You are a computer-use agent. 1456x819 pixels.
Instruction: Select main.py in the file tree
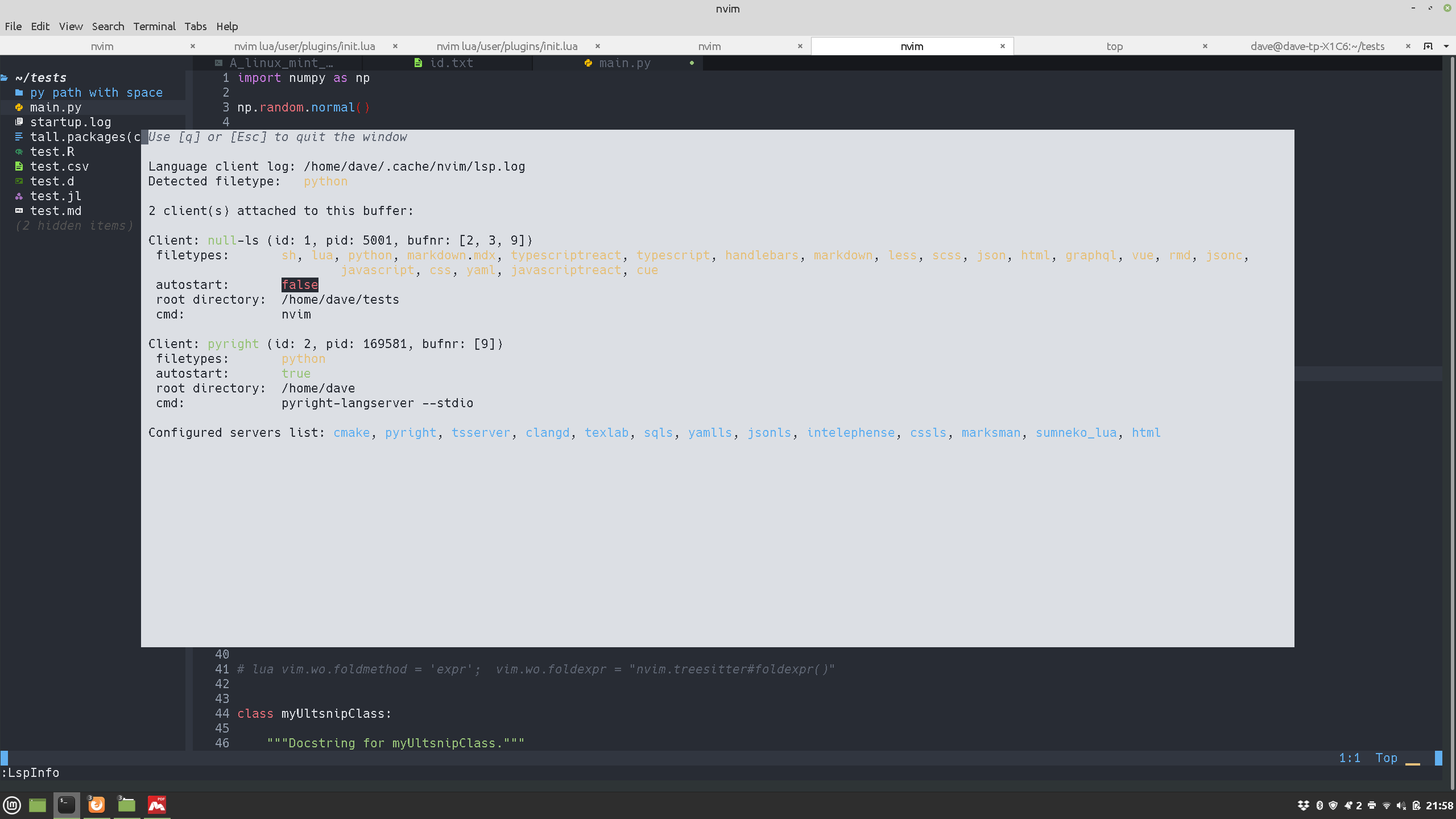coord(56,107)
